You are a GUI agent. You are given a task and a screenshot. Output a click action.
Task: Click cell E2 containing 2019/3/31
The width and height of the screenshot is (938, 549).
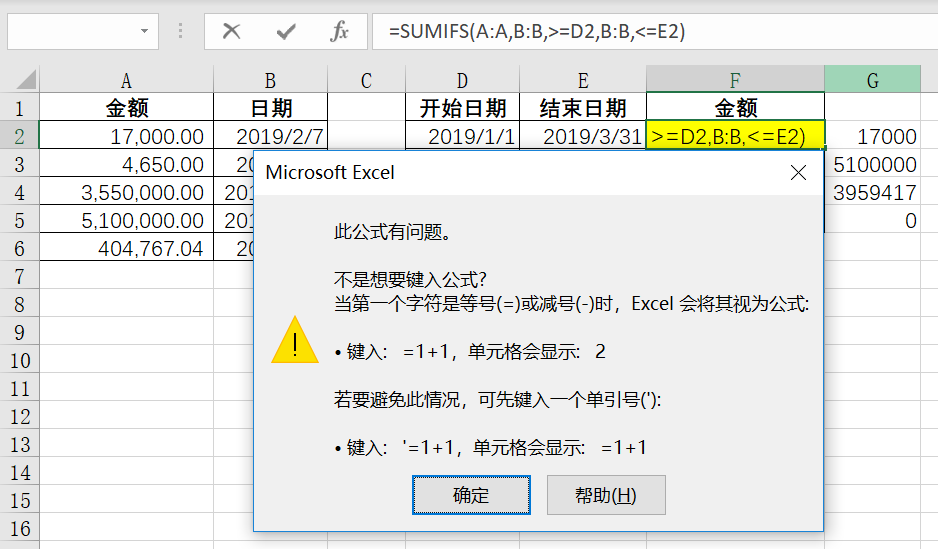coord(582,137)
